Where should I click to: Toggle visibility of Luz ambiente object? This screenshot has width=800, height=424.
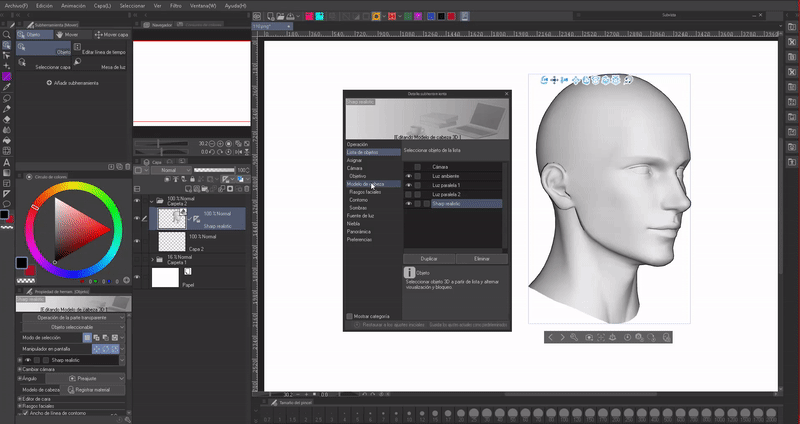409,176
